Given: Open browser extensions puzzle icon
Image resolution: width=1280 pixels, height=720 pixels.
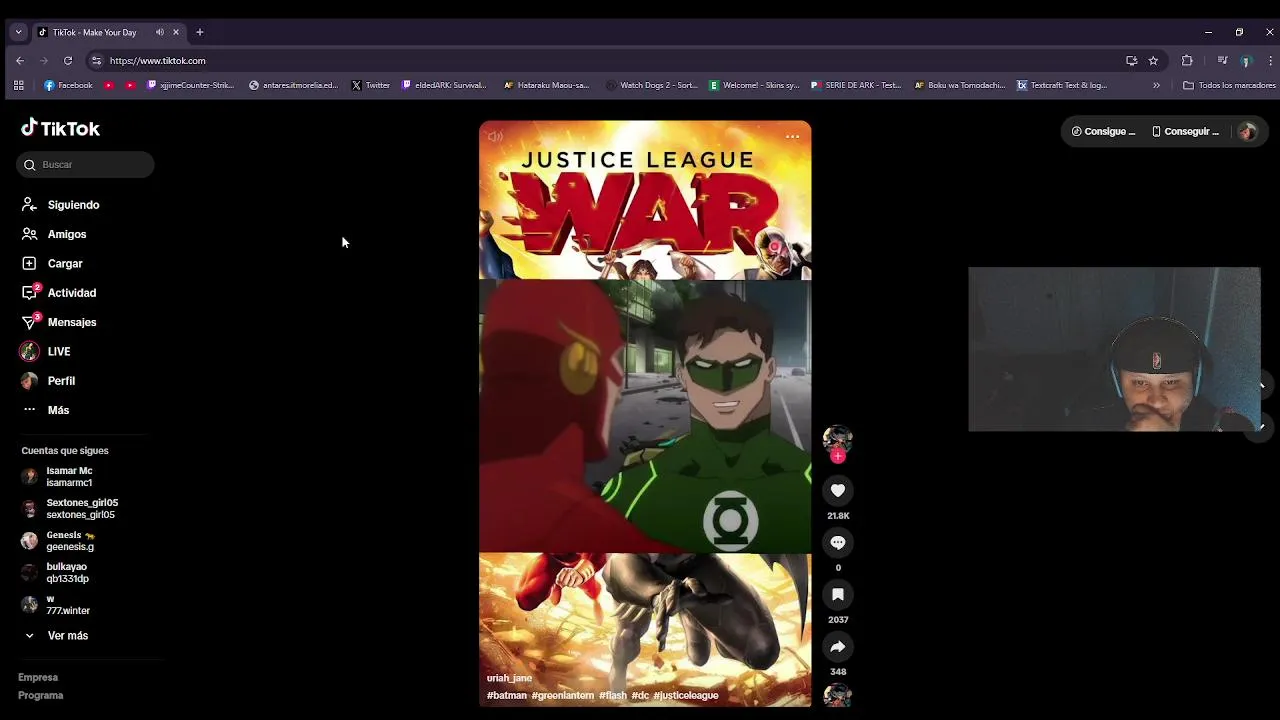Looking at the screenshot, I should pos(1187,61).
